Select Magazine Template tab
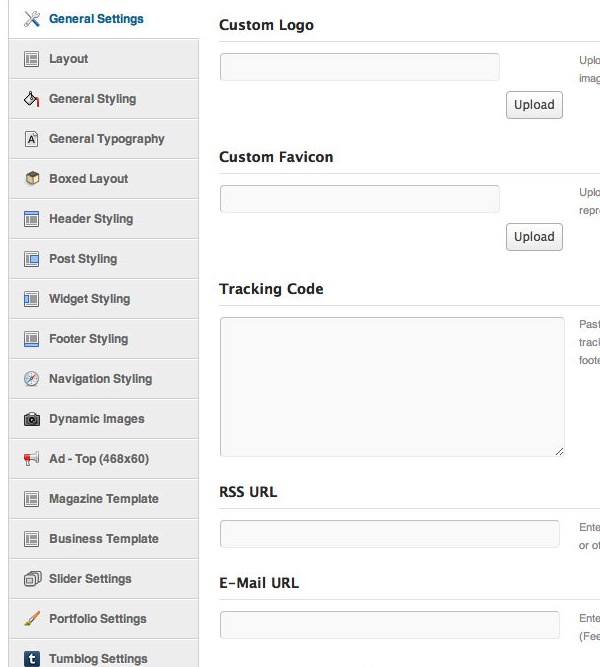Viewport: 600px width, 667px height. pyautogui.click(x=103, y=499)
